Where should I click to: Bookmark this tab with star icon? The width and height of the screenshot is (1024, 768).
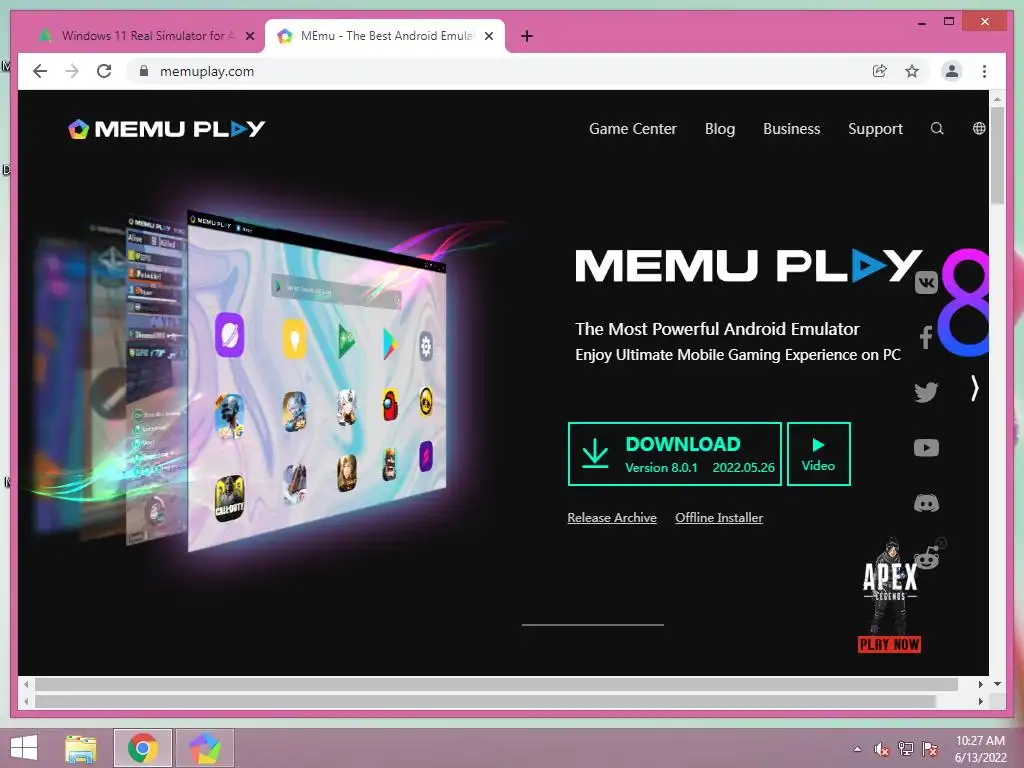(912, 71)
